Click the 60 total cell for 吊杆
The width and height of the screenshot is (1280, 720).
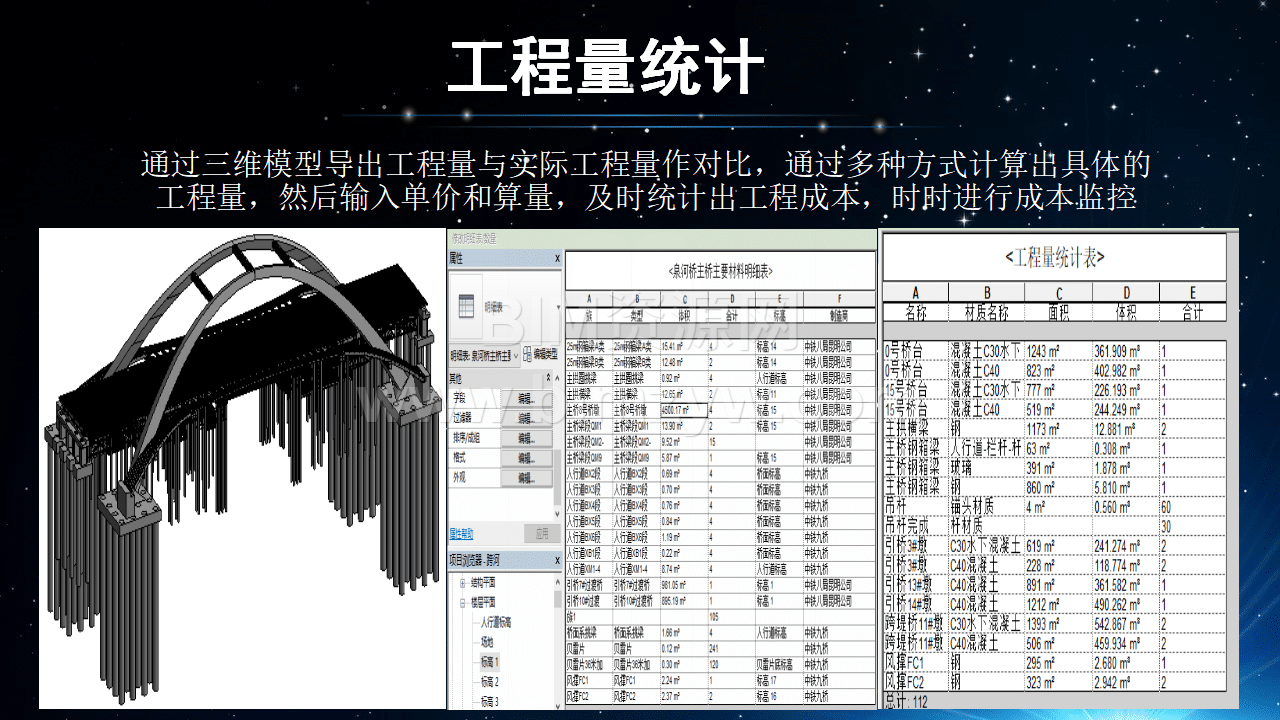click(1193, 507)
